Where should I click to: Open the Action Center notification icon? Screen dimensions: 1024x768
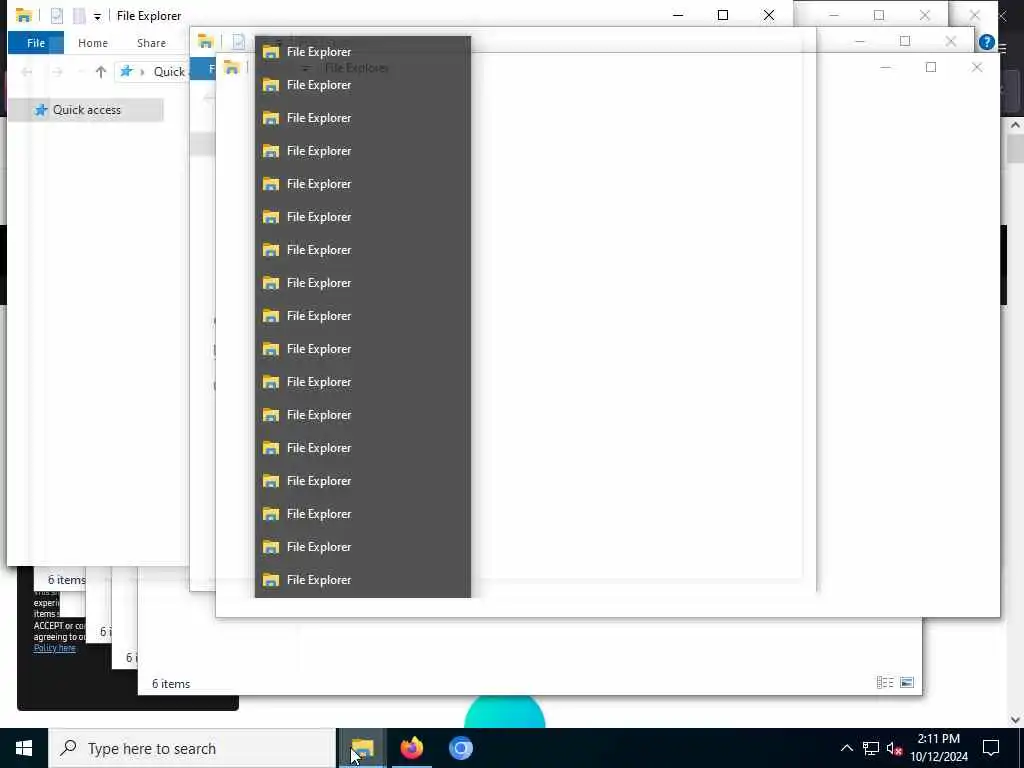pos(991,748)
